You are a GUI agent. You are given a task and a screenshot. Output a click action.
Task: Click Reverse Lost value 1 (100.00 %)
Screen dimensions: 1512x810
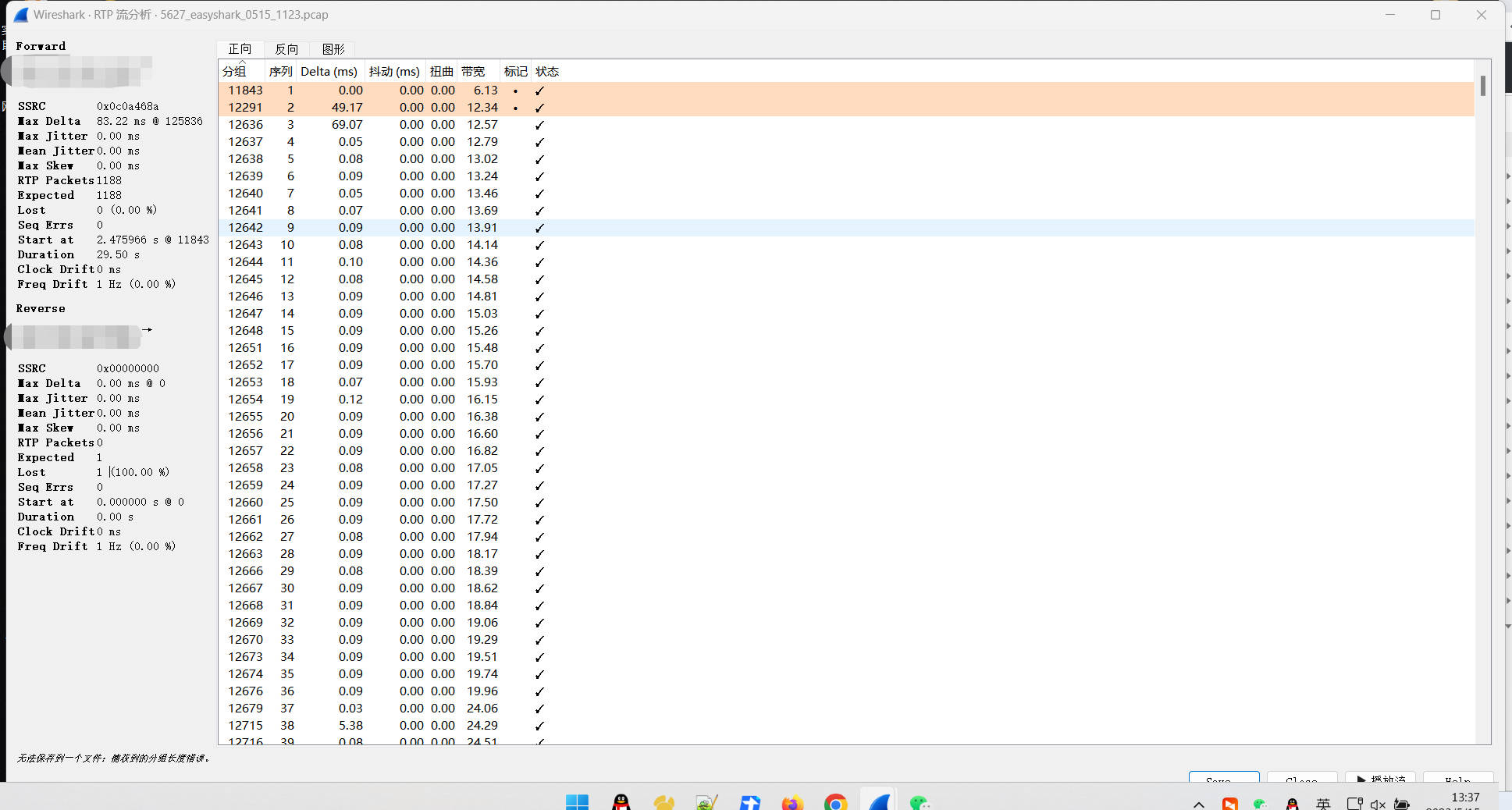pyautogui.click(x=133, y=472)
